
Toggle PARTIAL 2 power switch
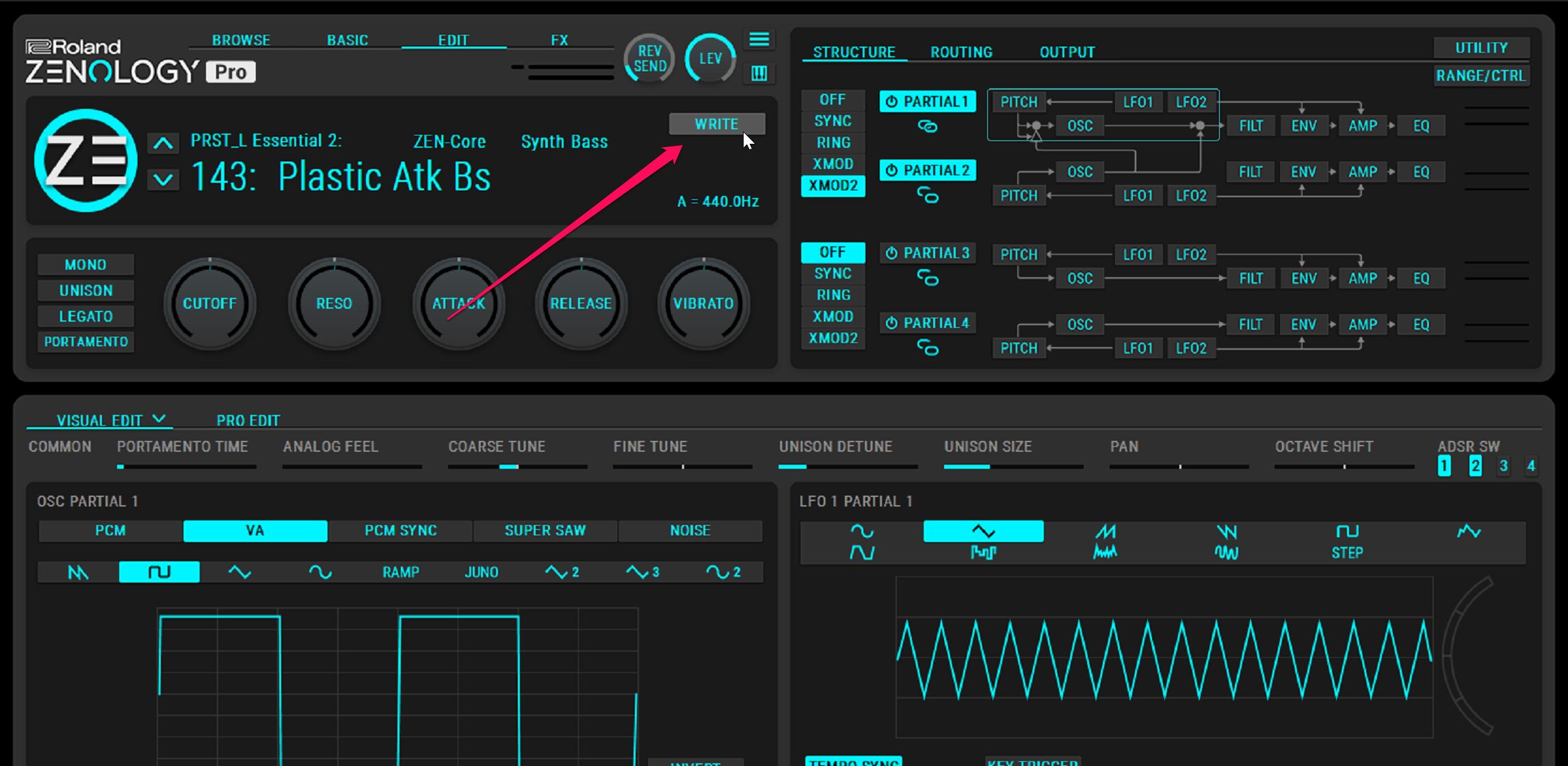[x=891, y=170]
